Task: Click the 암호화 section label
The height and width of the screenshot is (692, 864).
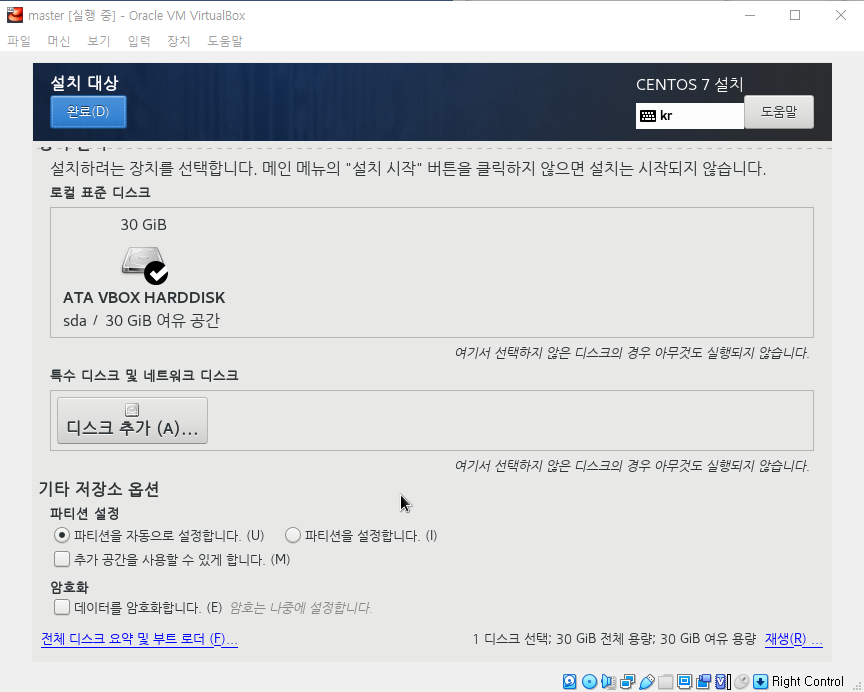Action: click(69, 587)
